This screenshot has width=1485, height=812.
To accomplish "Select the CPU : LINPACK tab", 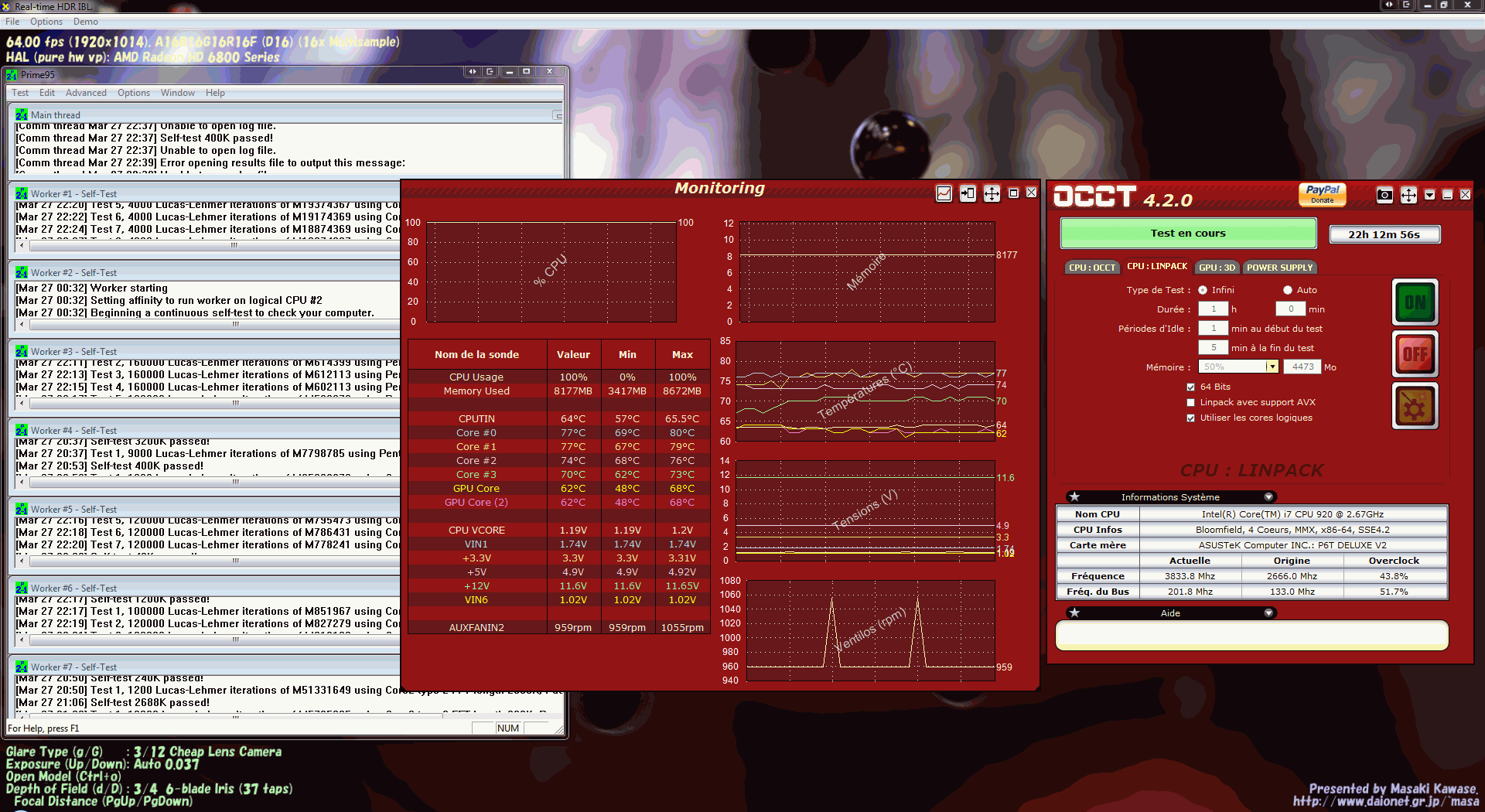I will click(x=1156, y=266).
